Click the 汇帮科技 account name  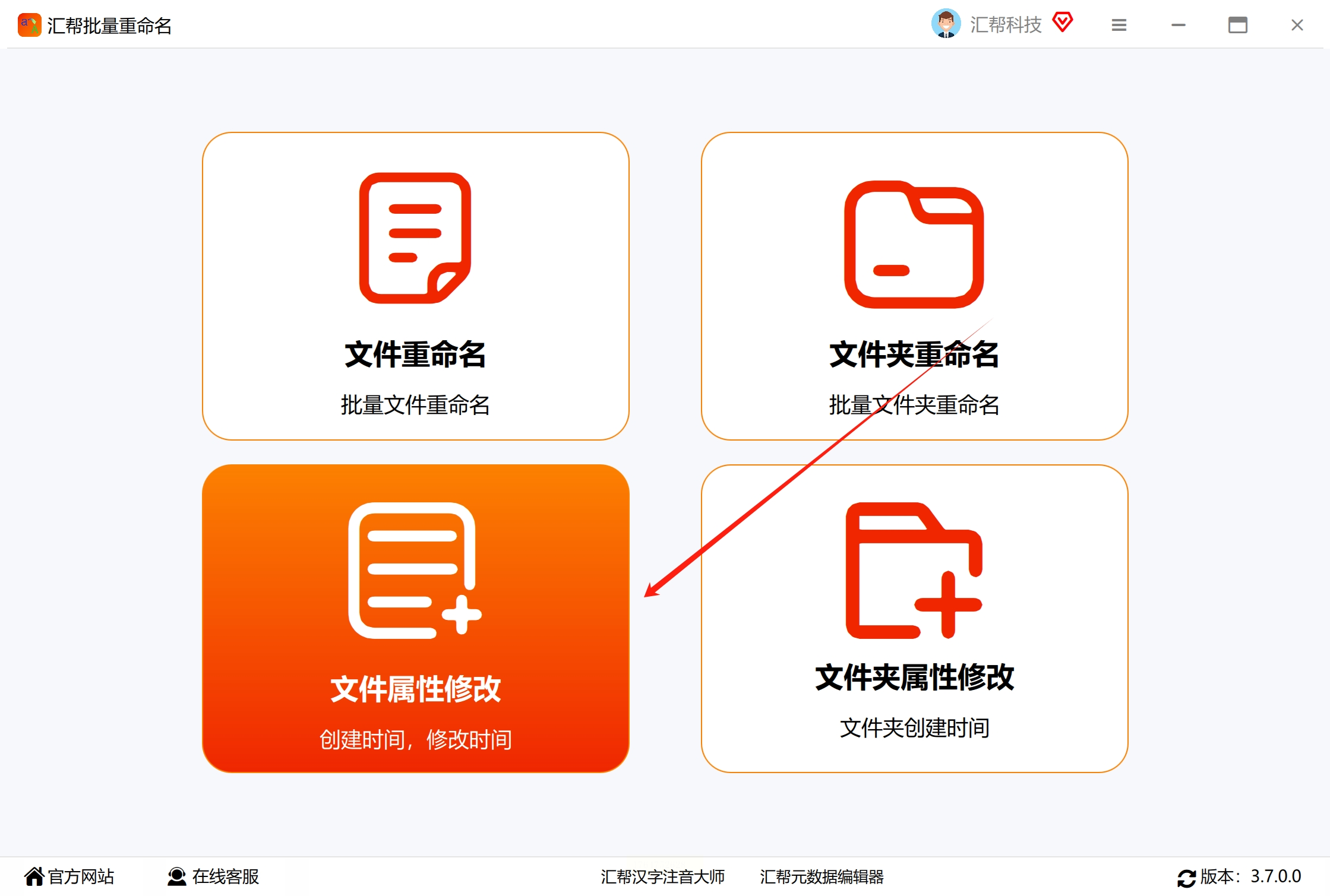click(1006, 25)
